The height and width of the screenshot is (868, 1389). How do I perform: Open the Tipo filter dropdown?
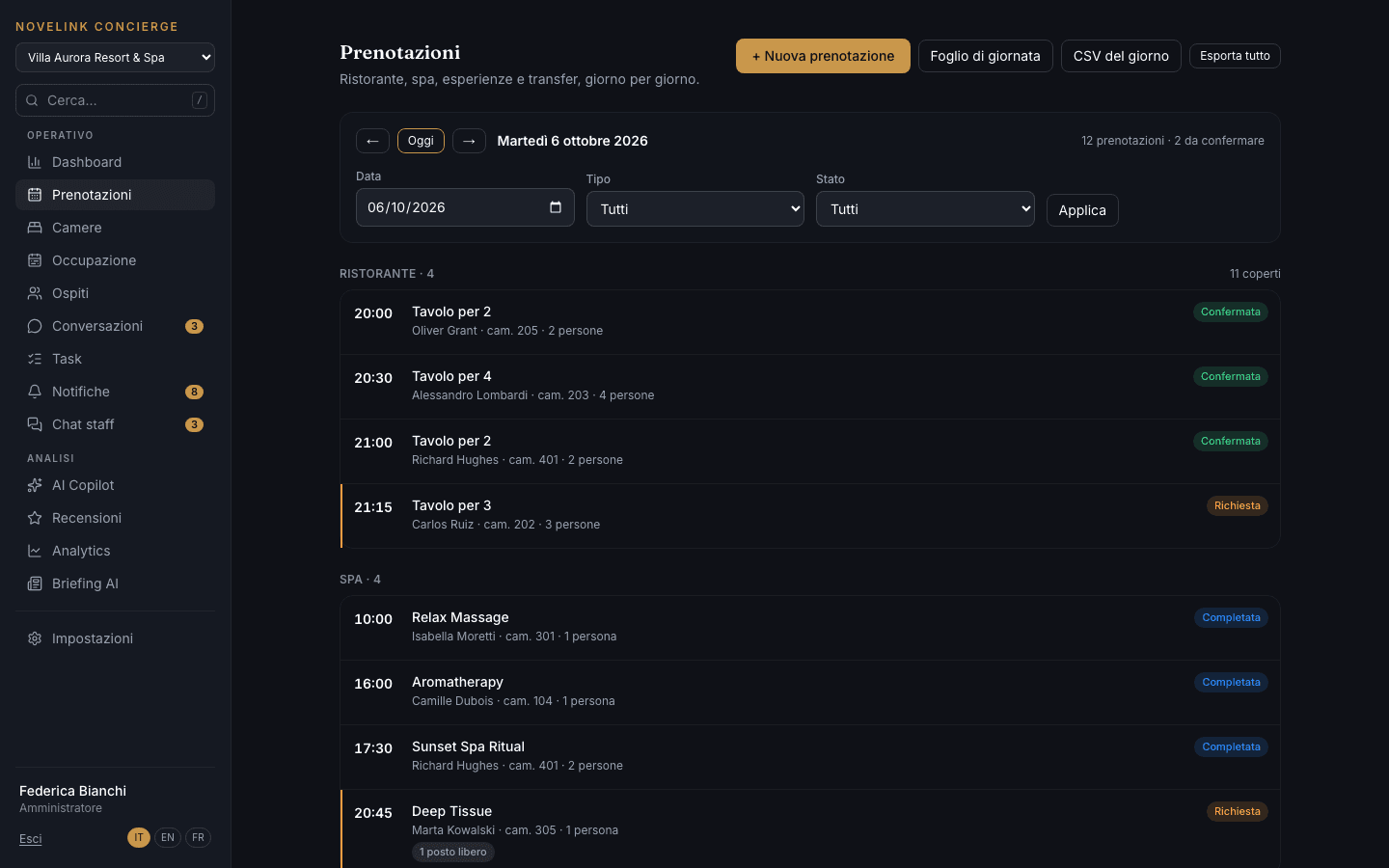[x=695, y=209]
